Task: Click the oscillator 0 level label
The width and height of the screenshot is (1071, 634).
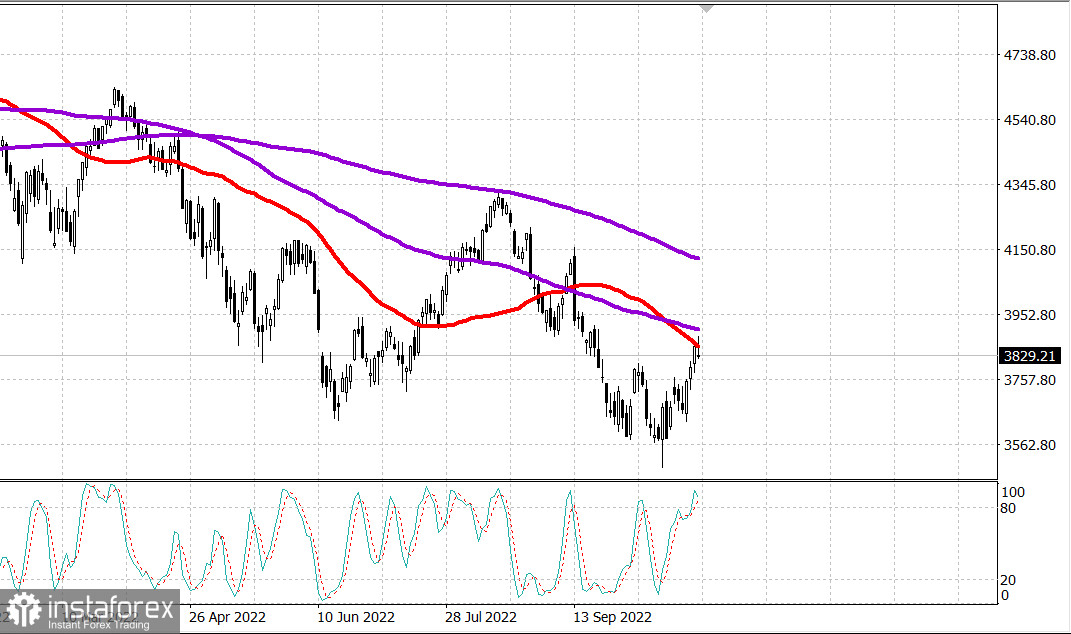Action: tap(1004, 595)
